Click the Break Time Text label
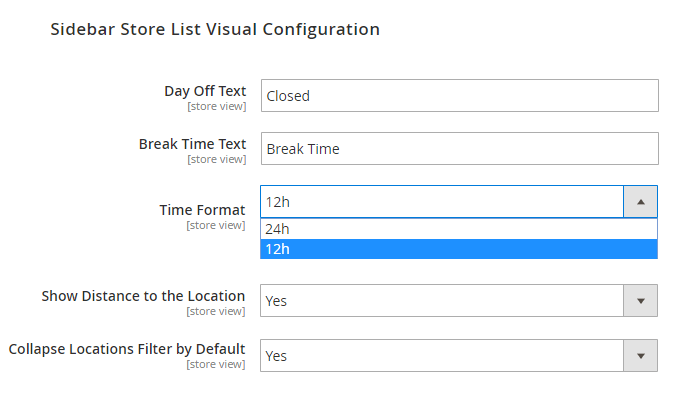The width and height of the screenshot is (685, 400). click(192, 144)
